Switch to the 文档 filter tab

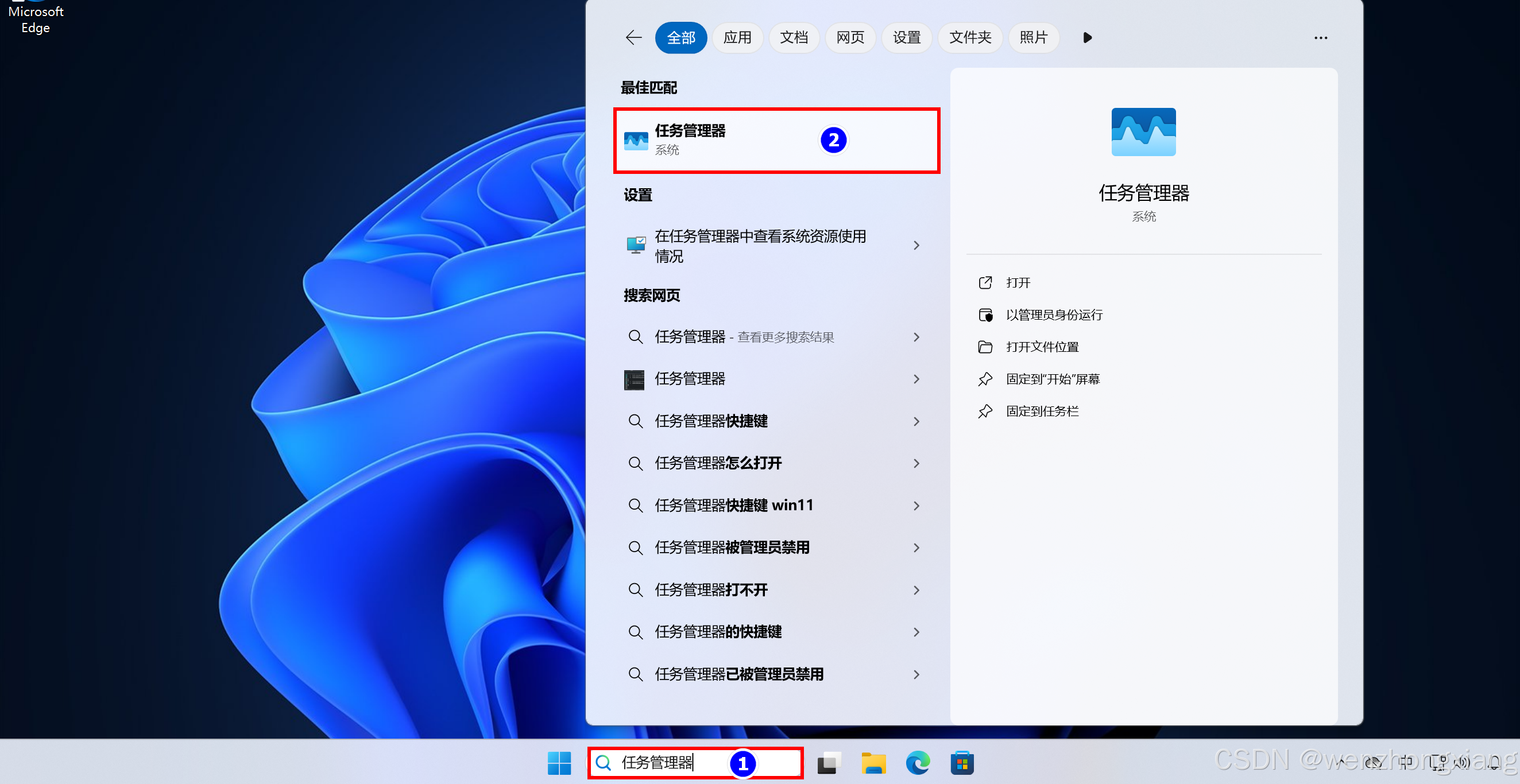(794, 38)
